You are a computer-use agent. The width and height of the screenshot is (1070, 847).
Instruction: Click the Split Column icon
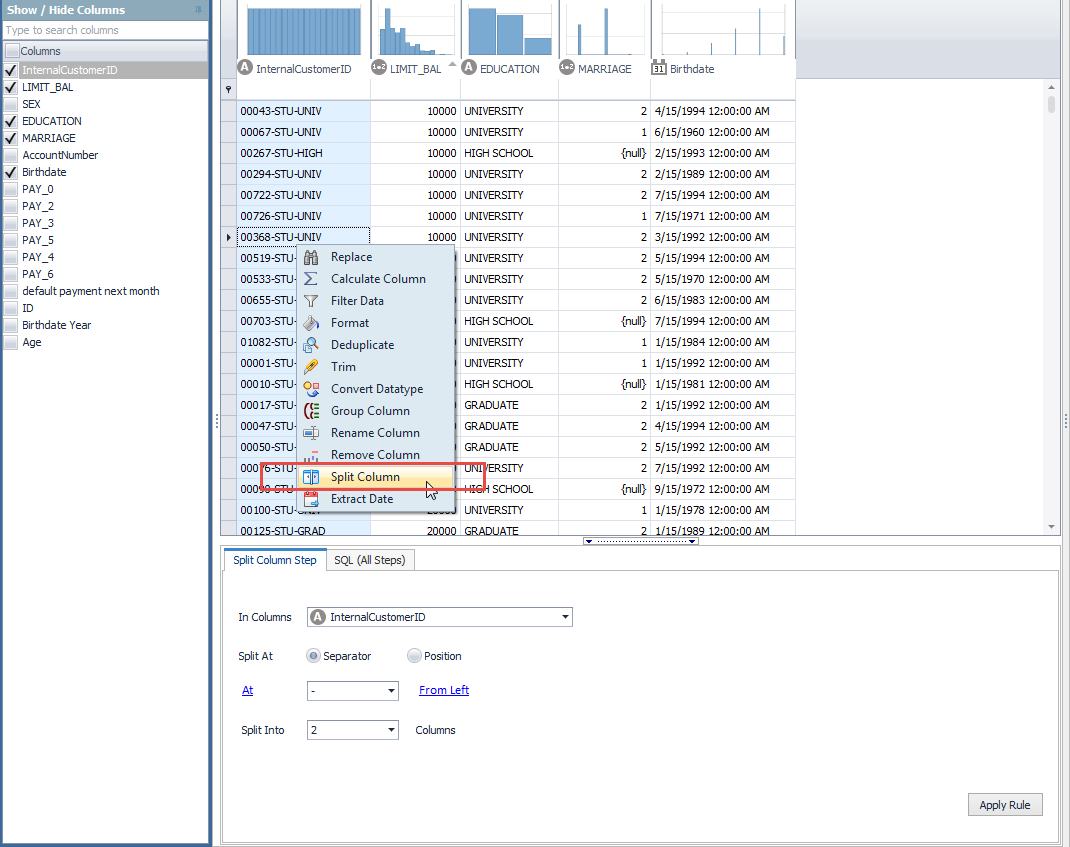[311, 477]
